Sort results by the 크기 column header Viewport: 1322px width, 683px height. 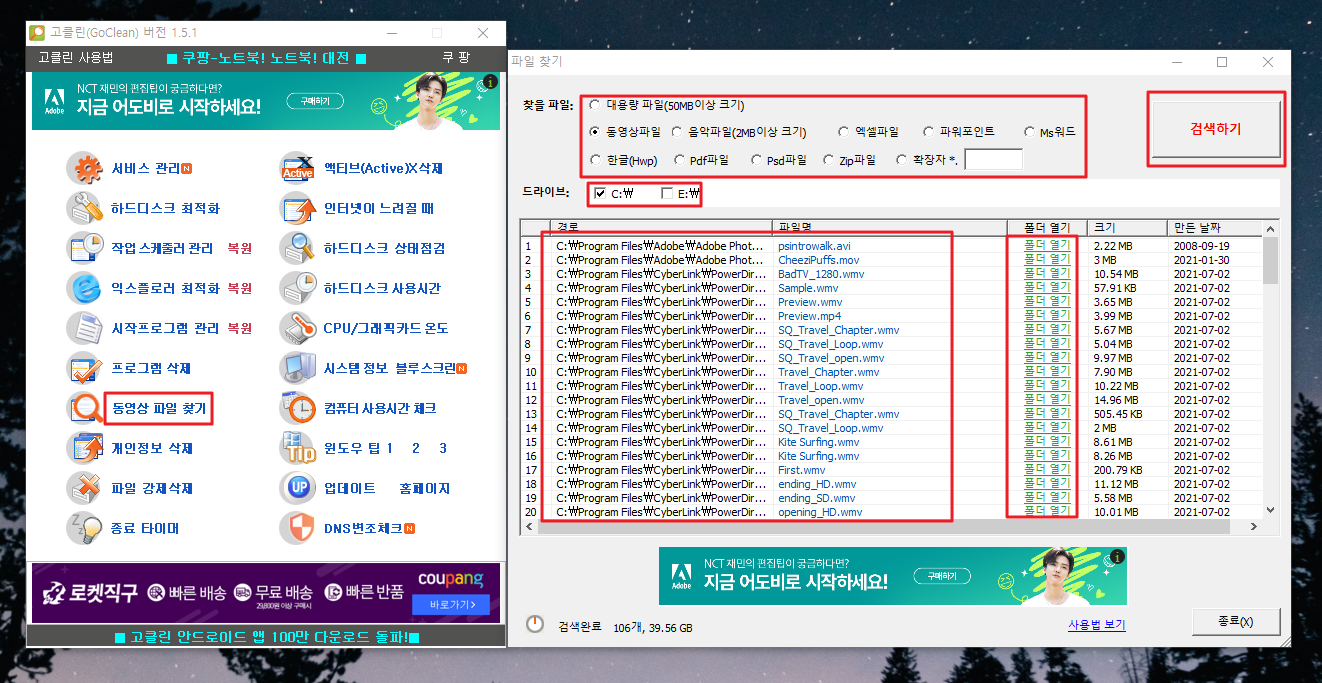[x=1129, y=227]
